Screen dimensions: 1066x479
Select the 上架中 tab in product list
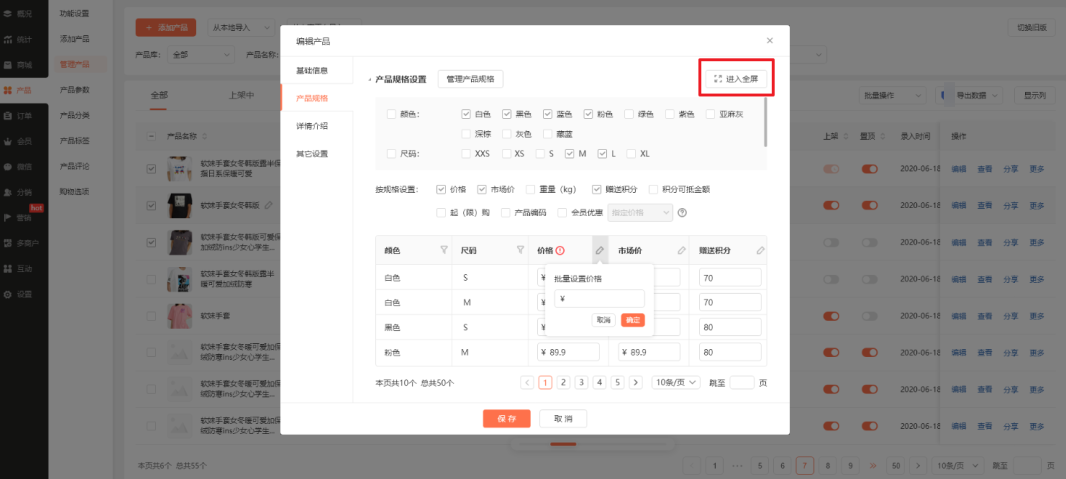[x=241, y=95]
